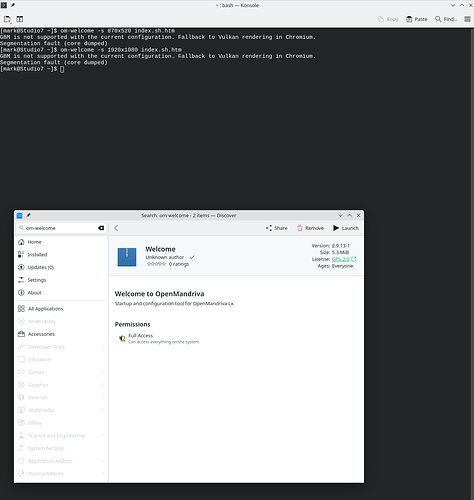Select System Settings category
The height and width of the screenshot is (500, 474).
[x=62, y=448]
